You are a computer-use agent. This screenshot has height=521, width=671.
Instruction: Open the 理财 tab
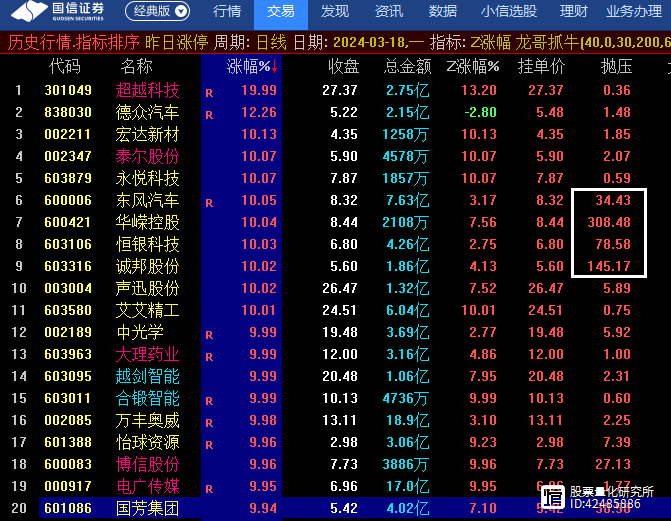573,12
